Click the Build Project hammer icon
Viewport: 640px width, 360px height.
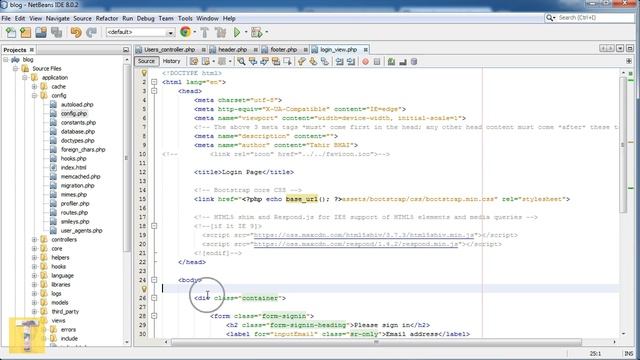point(205,32)
